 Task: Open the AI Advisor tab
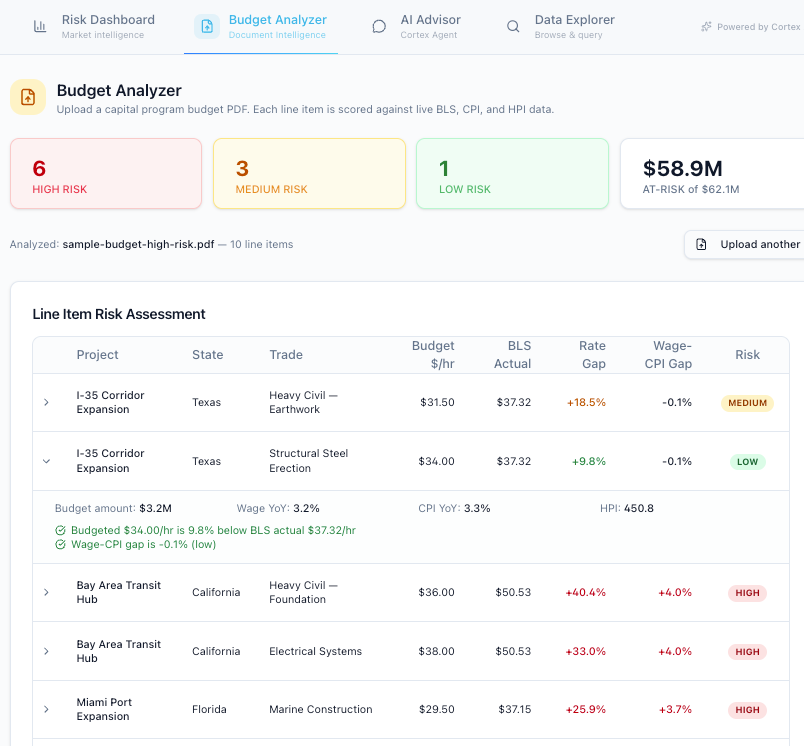pyautogui.click(x=416, y=27)
